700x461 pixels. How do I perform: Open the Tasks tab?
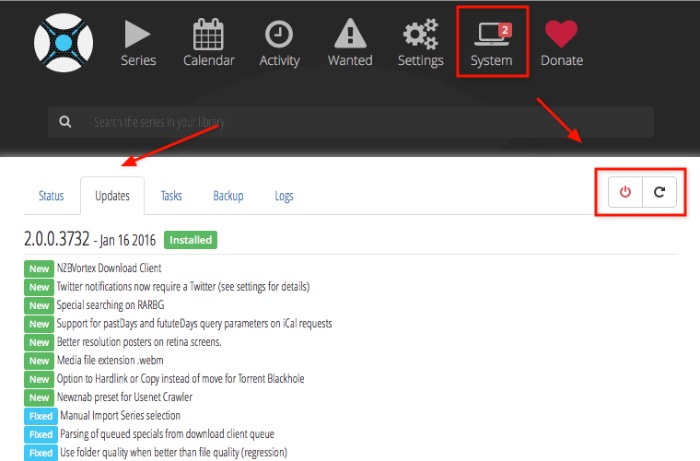click(171, 196)
